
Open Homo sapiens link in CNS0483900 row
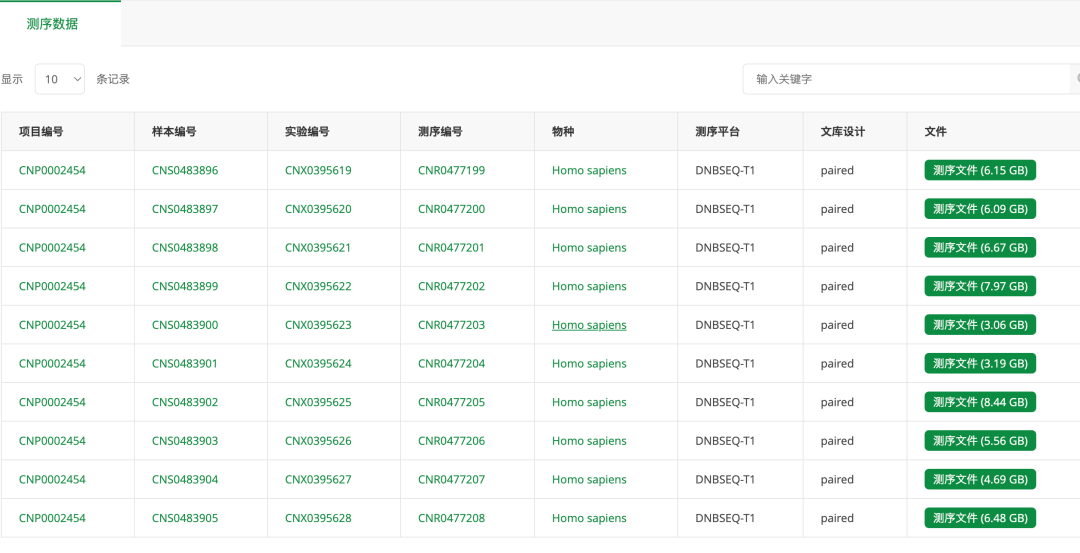589,324
